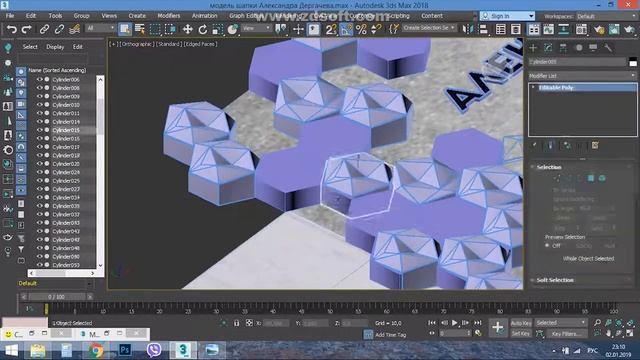
Task: Click the Scene Explorer vertical scrollbar
Action: click(100, 171)
